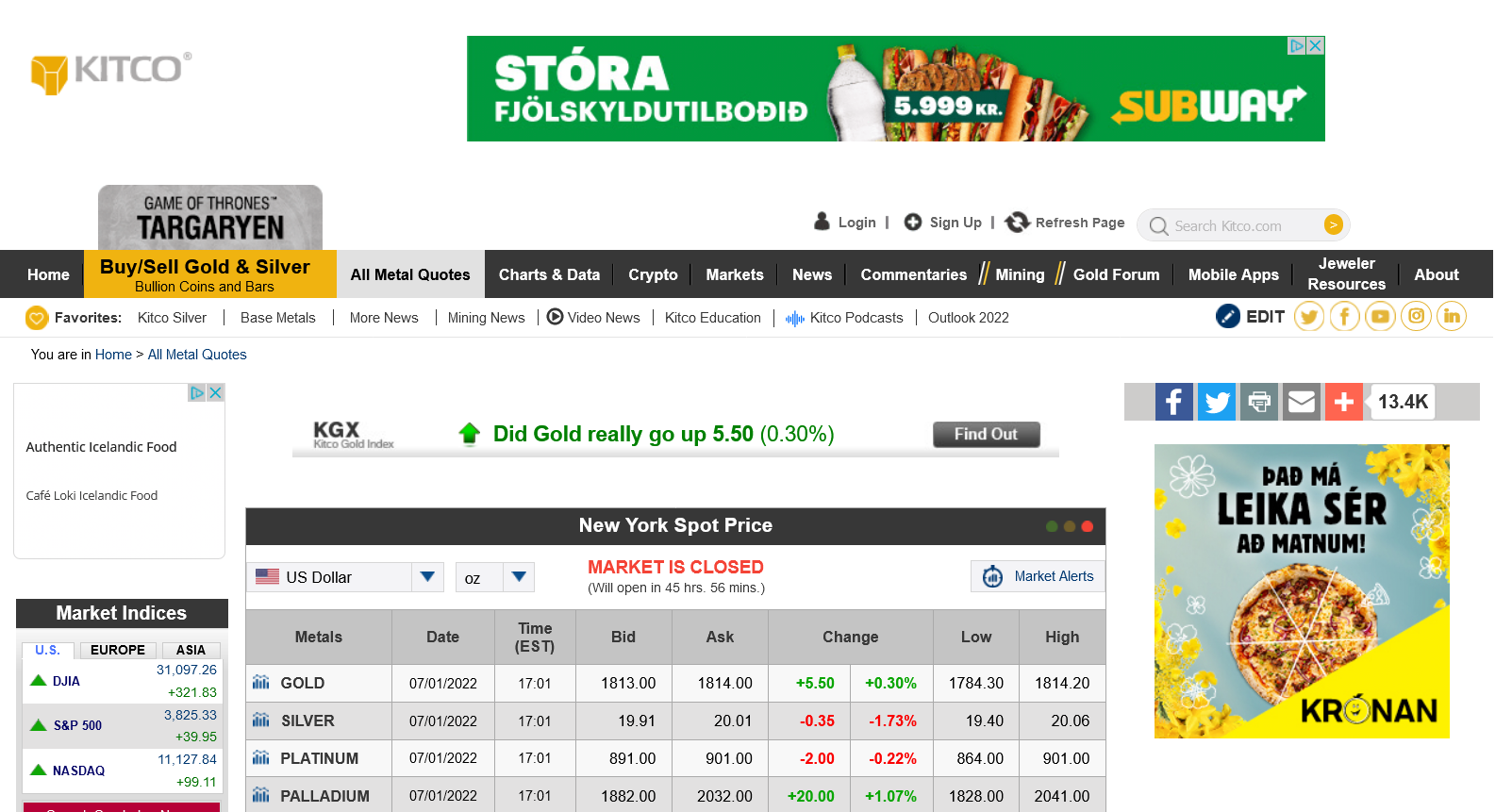This screenshot has width=1512, height=812.
Task: Switch Market Indices to EUROPE tab
Action: (x=118, y=650)
